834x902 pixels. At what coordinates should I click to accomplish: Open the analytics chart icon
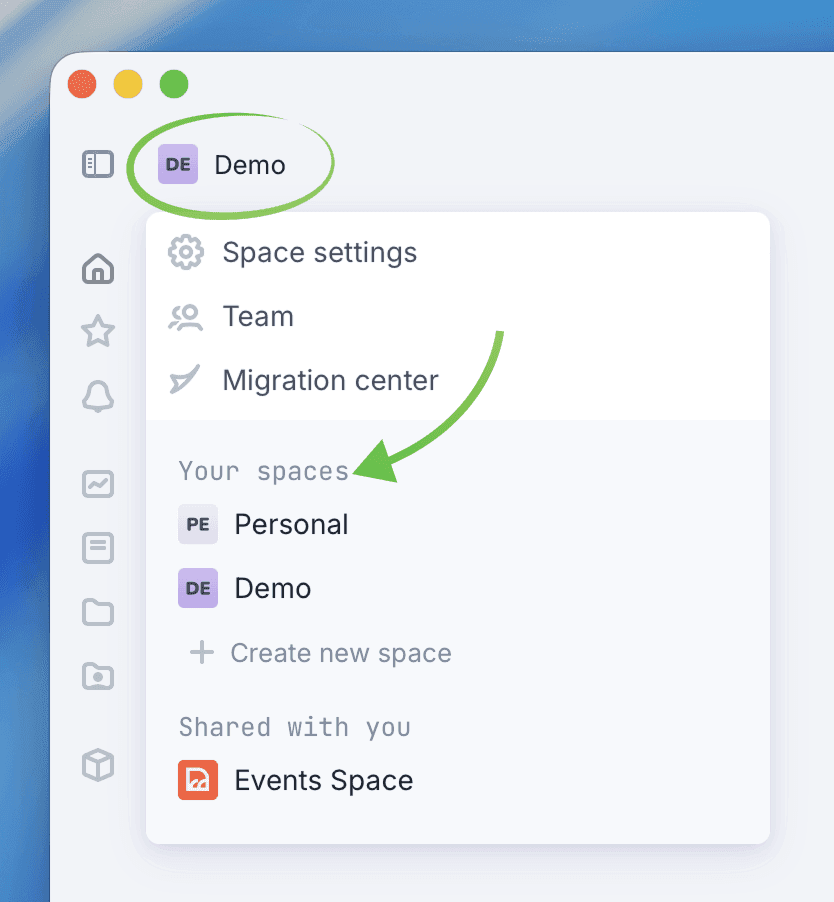[x=98, y=484]
